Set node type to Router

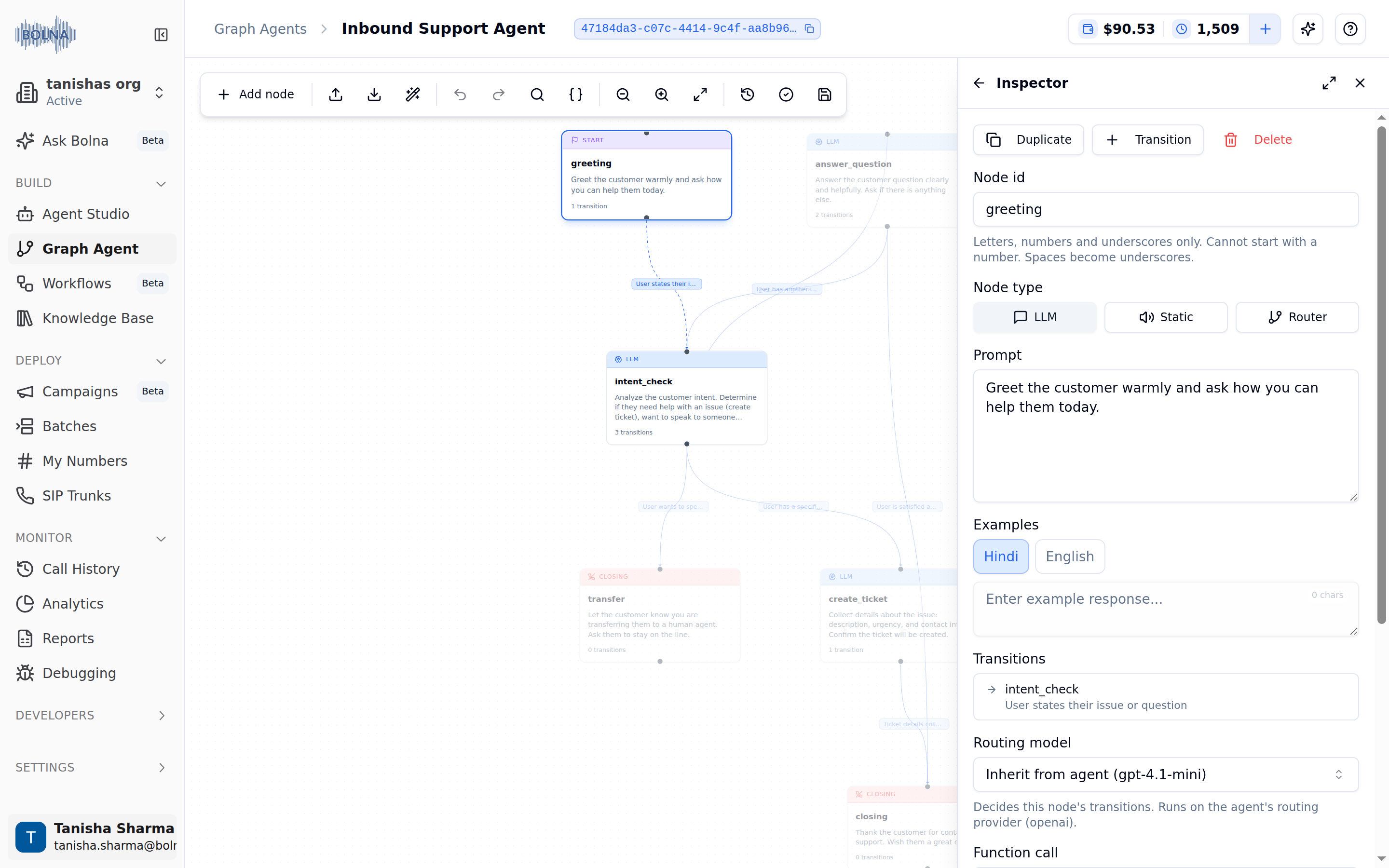(x=1297, y=317)
